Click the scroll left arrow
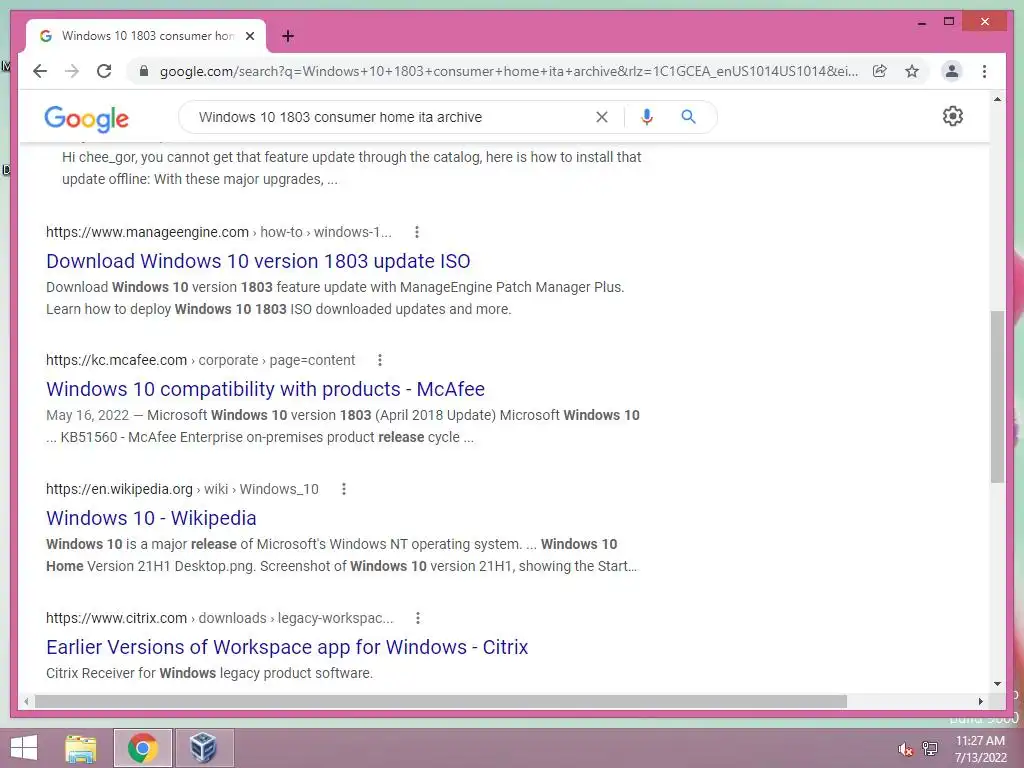The image size is (1024, 768). pos(25,701)
